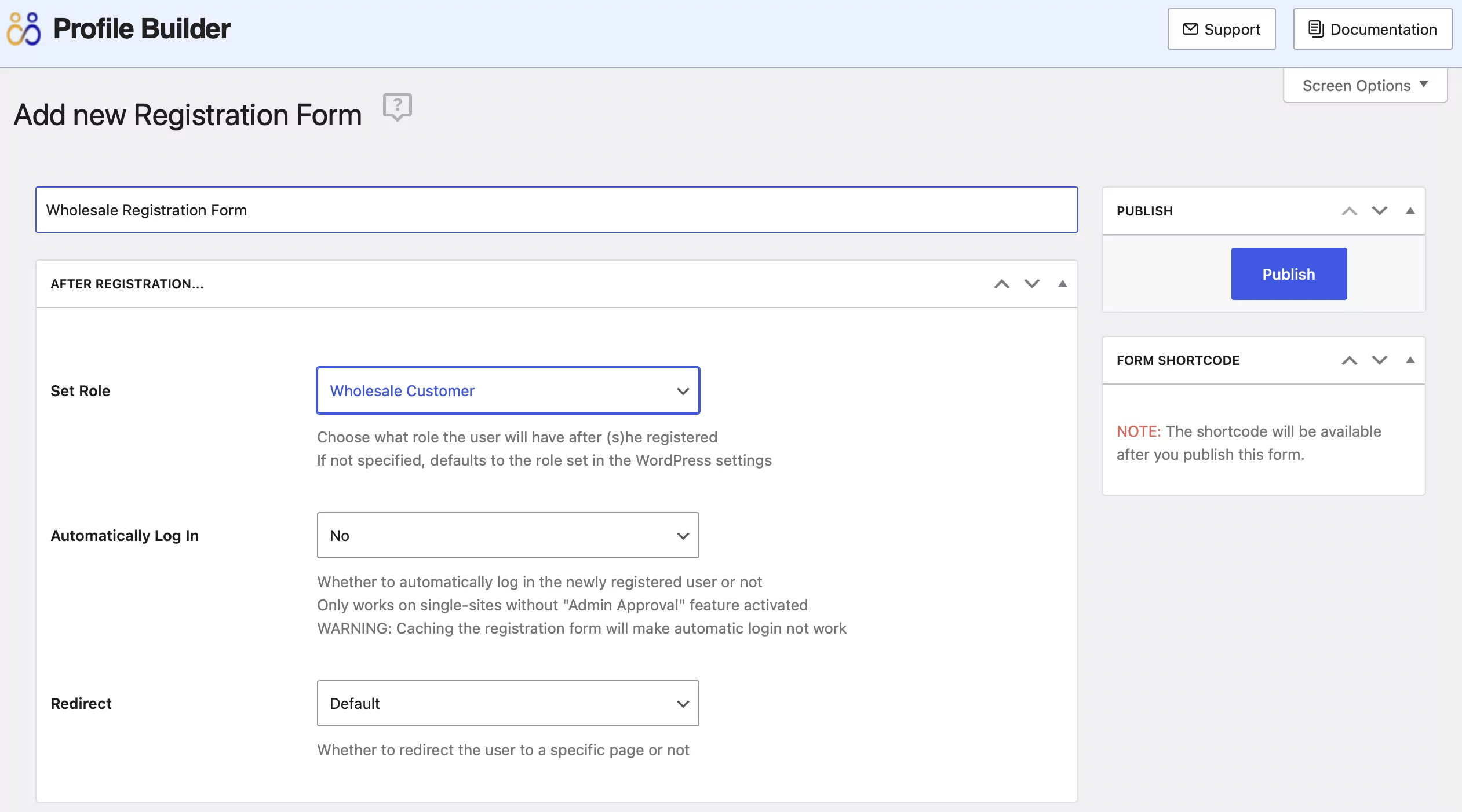This screenshot has height=812, width=1462.
Task: Click the document icon in the Documentation button
Action: click(x=1315, y=29)
